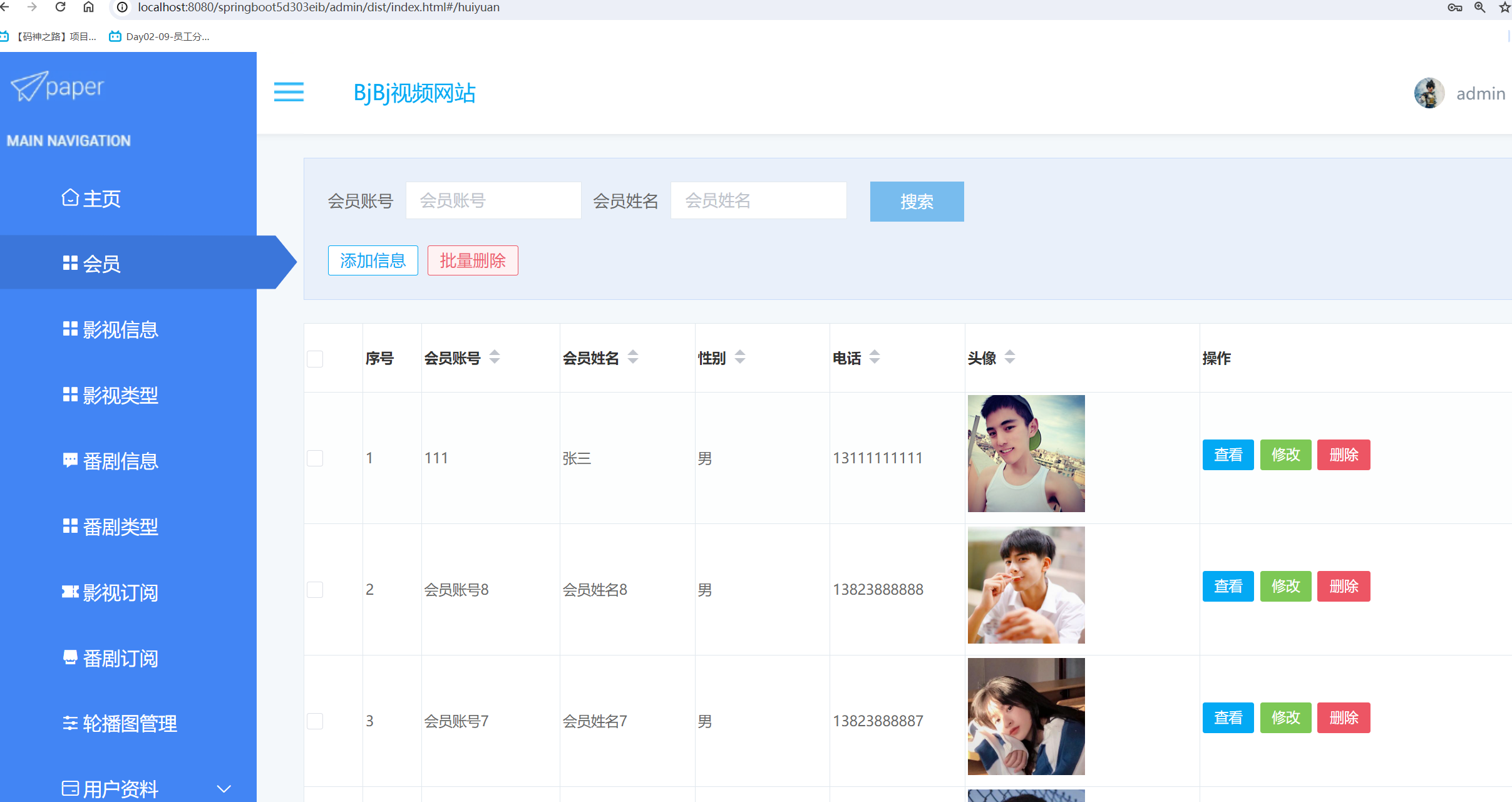Expand the 用户资料 menu chevron

pyautogui.click(x=224, y=789)
